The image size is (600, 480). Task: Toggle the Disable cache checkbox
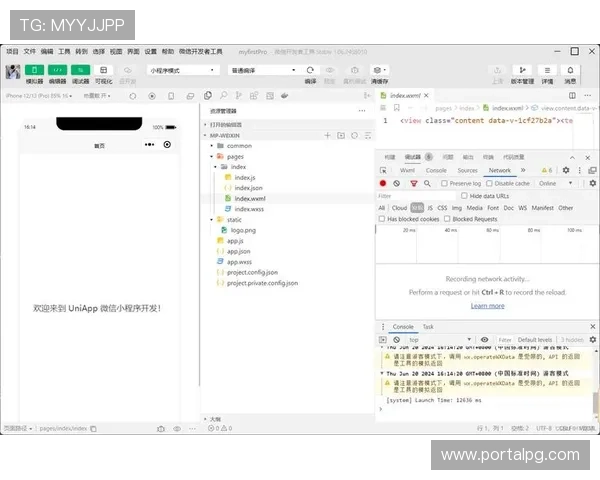click(x=490, y=184)
